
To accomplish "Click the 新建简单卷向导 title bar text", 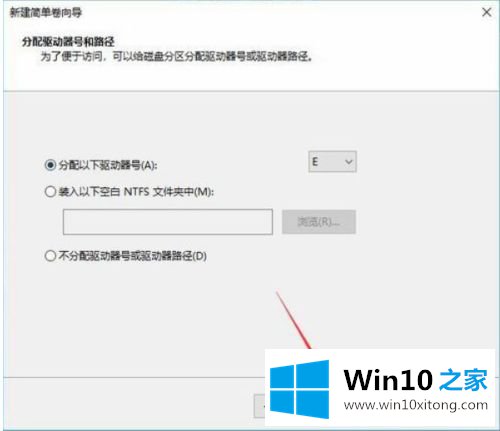I will tap(46, 13).
